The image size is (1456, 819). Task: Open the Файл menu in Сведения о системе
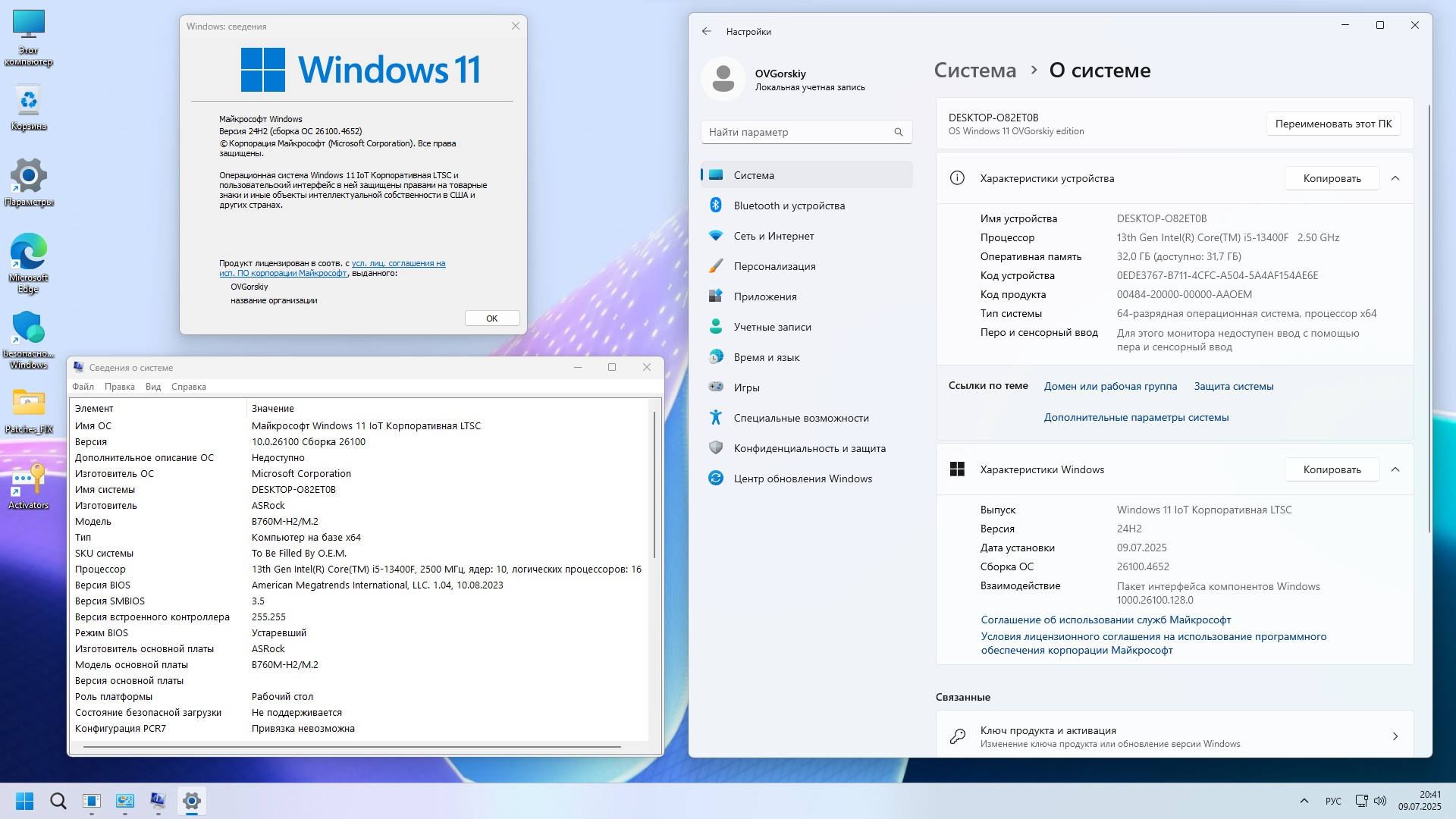(x=83, y=387)
